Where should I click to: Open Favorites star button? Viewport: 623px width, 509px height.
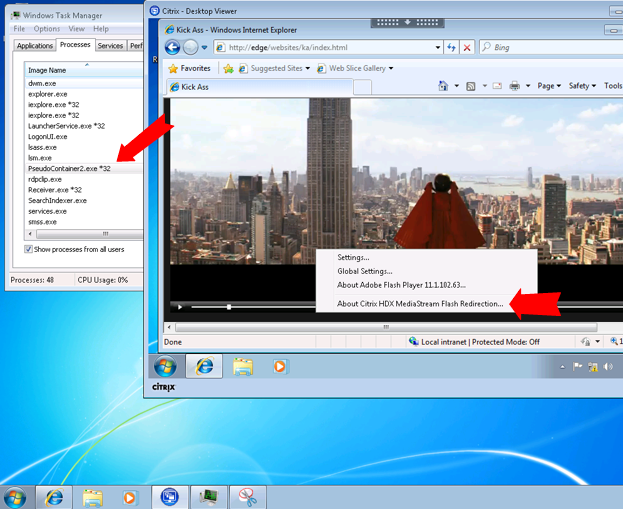(x=189, y=68)
